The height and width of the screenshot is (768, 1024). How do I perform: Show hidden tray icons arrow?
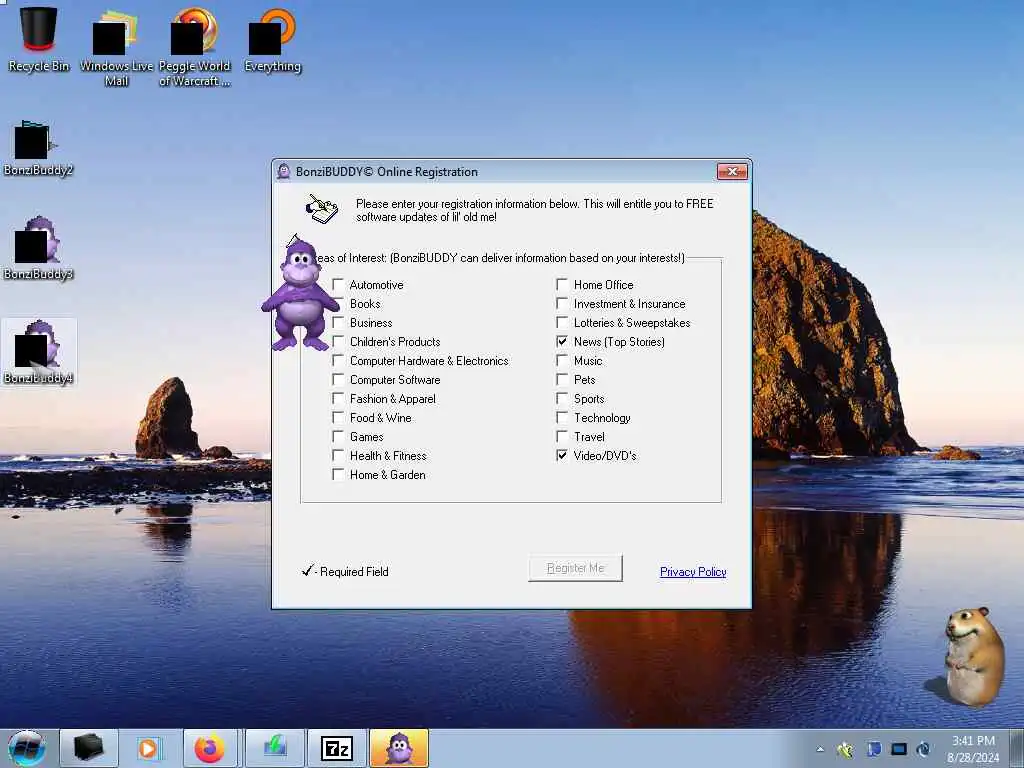820,749
